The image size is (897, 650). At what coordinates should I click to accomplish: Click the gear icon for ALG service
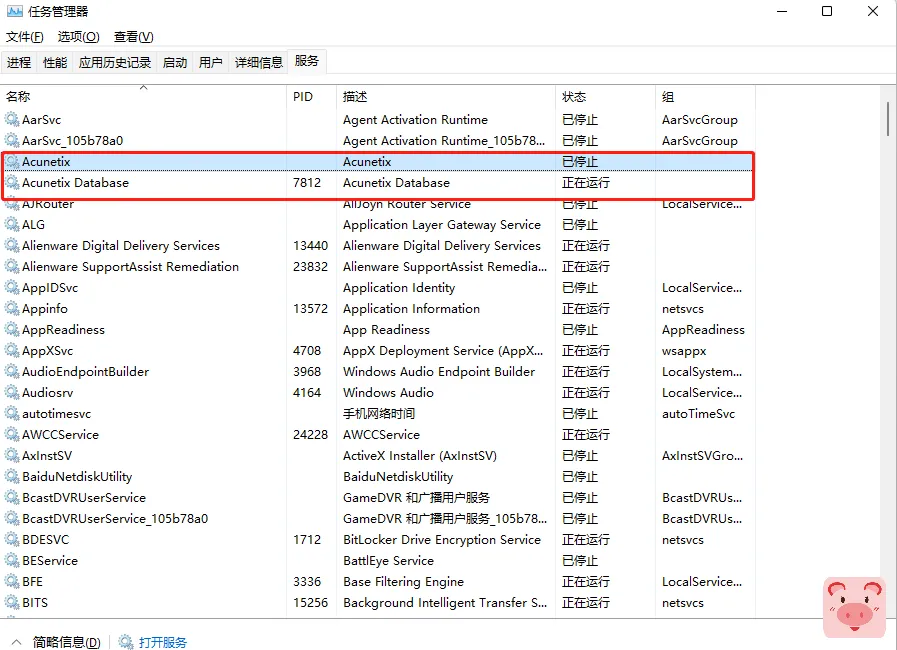(x=12, y=224)
